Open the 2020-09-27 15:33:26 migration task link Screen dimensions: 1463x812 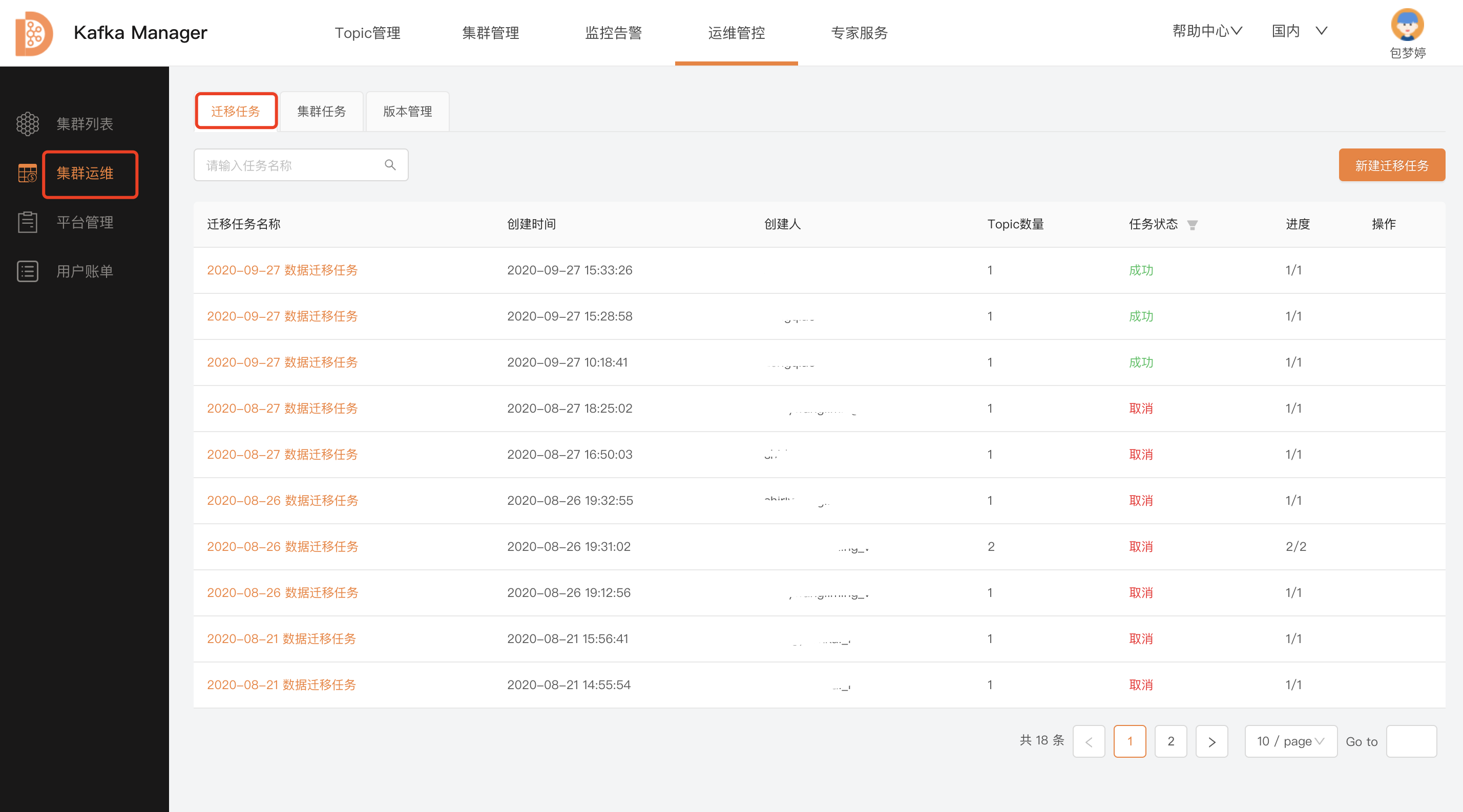(282, 270)
